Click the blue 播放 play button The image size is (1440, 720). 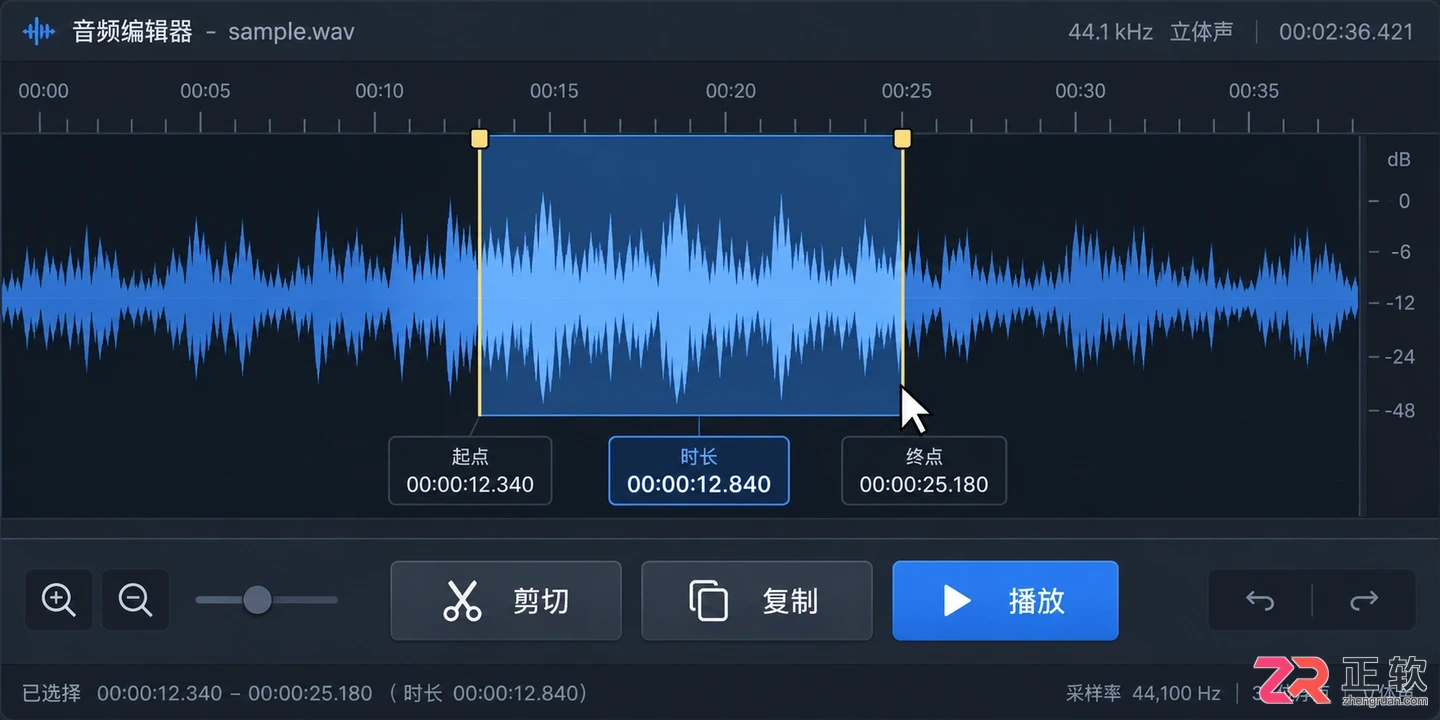pyautogui.click(x=1005, y=601)
